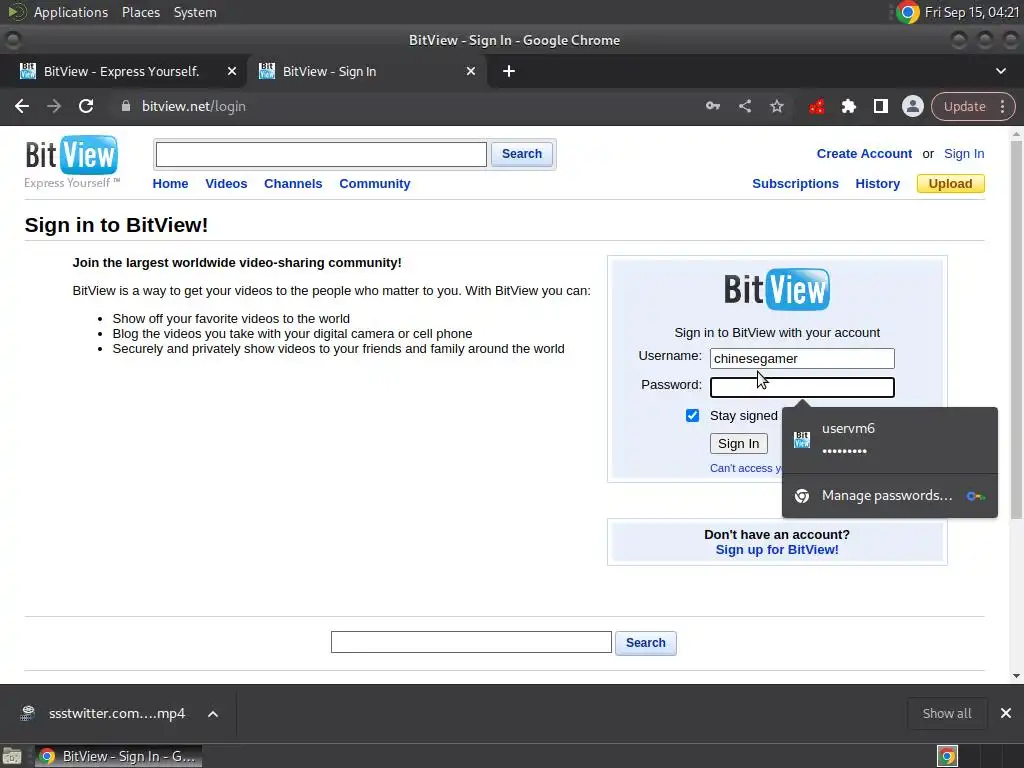Screen dimensions: 1024x768
Task: Switch to BitView - Express Yourself tab
Action: pos(123,71)
